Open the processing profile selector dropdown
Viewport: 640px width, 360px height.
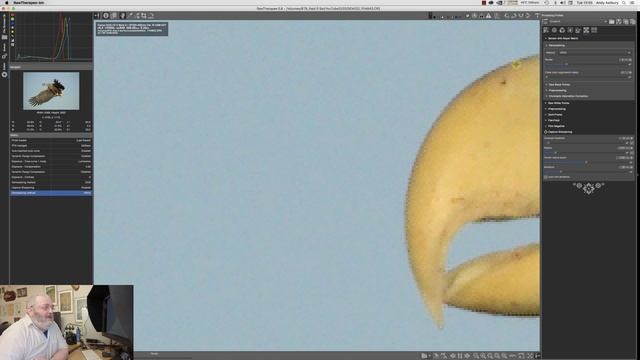pyautogui.click(x=578, y=22)
